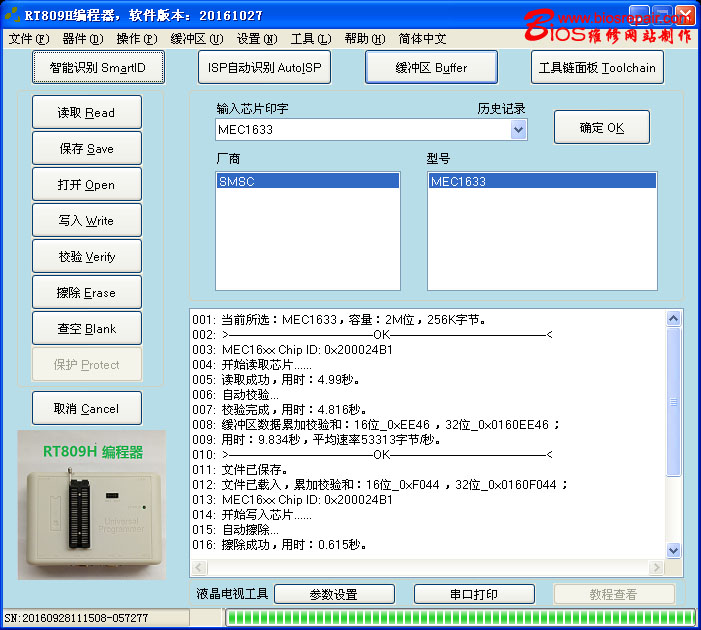Image resolution: width=701 pixels, height=630 pixels.
Task: Open the Toolchain panel button
Action: tap(597, 68)
